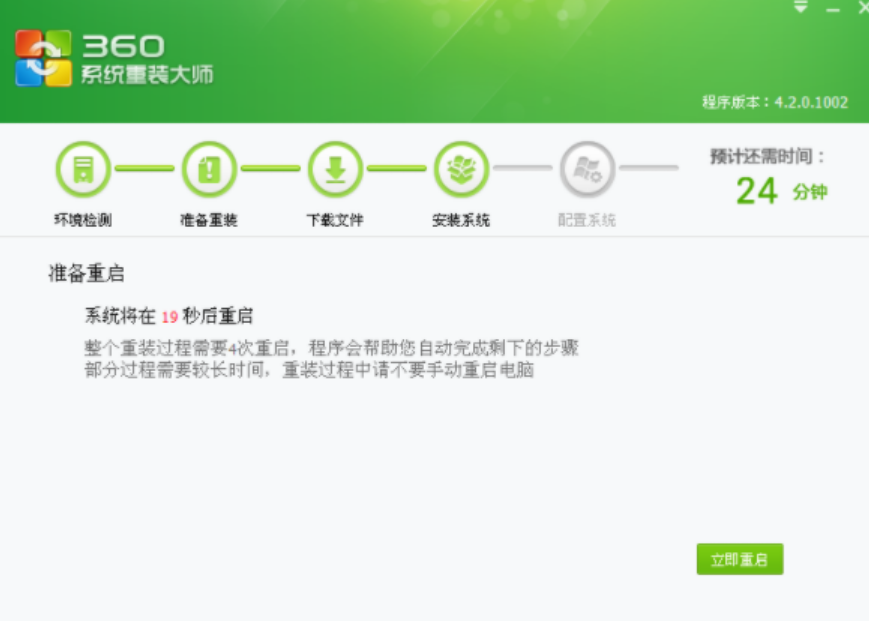Minimize the 360 reinstall window
Image resolution: width=869 pixels, height=621 pixels.
click(832, 9)
